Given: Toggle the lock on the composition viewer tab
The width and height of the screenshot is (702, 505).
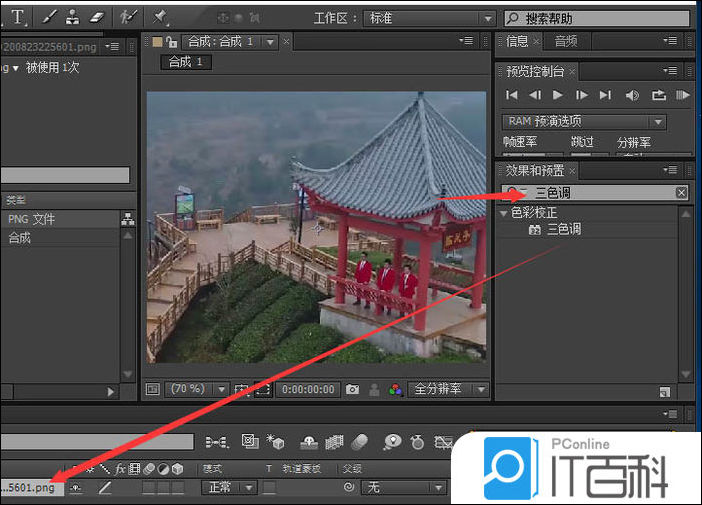Looking at the screenshot, I should 171,42.
